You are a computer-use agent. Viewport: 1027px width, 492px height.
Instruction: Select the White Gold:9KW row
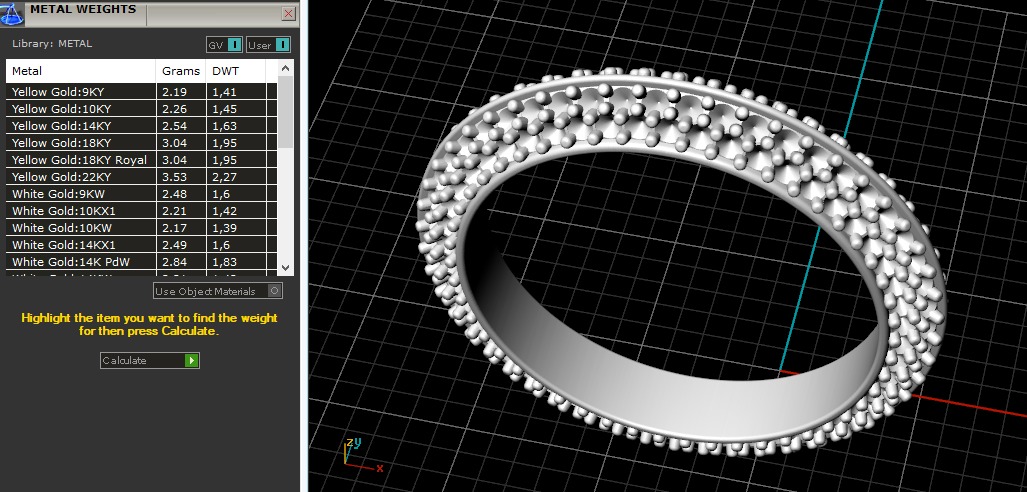[x=141, y=194]
